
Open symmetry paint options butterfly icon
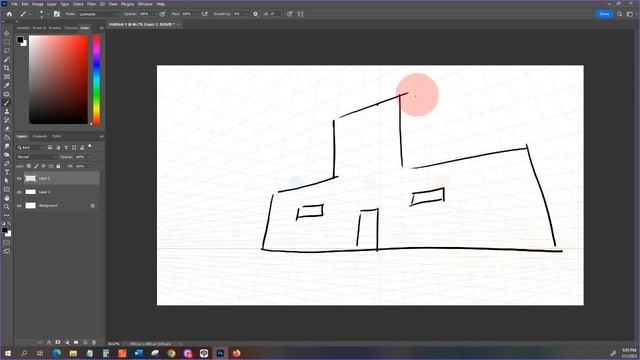(301, 14)
